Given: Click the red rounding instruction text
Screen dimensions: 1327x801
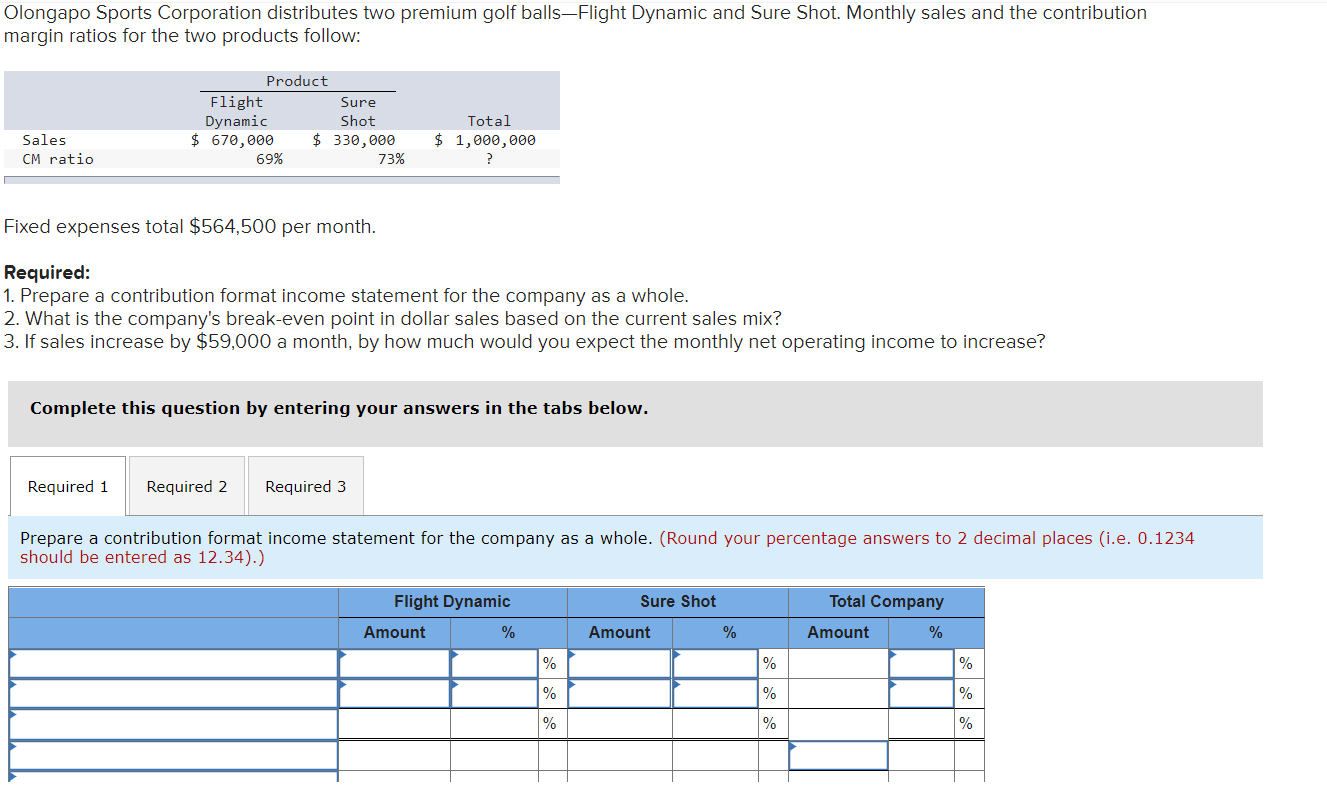Looking at the screenshot, I should (x=607, y=547).
